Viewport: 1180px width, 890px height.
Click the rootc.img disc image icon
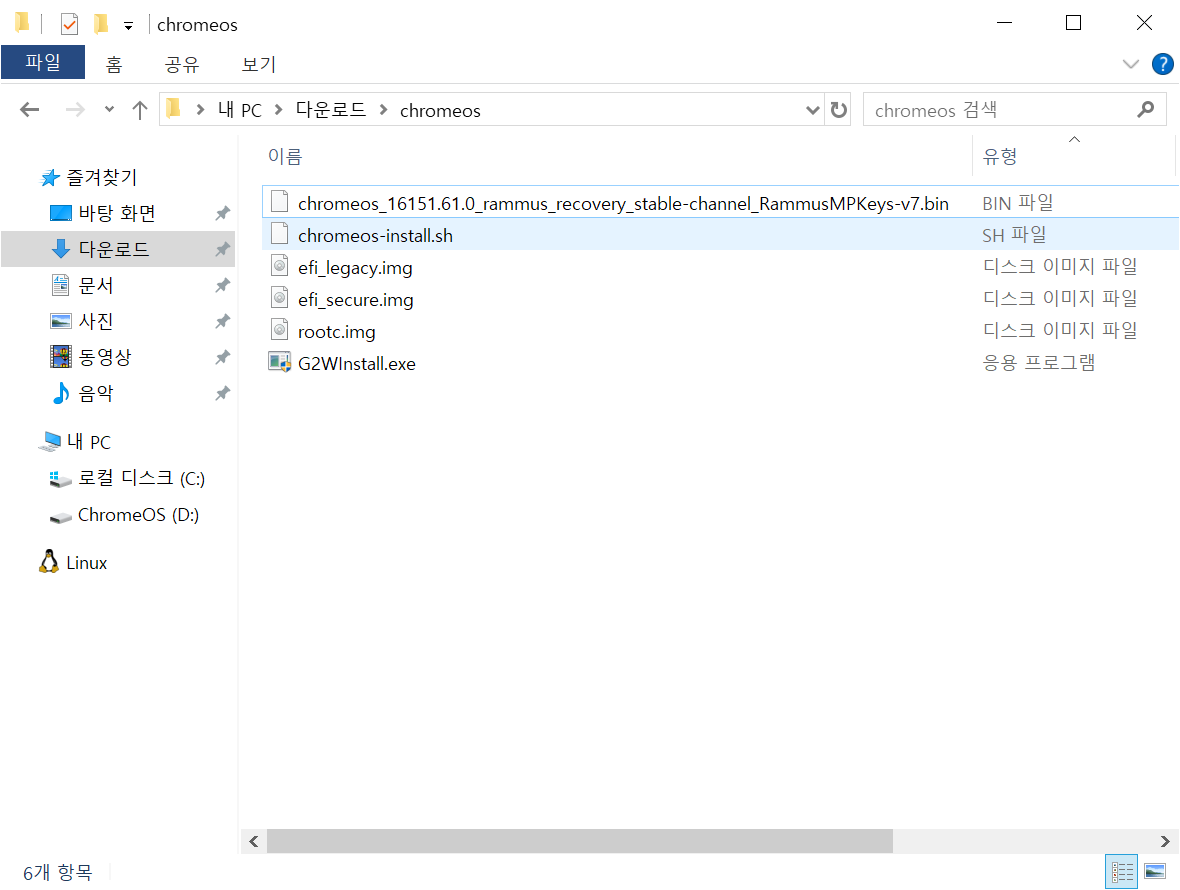click(279, 330)
